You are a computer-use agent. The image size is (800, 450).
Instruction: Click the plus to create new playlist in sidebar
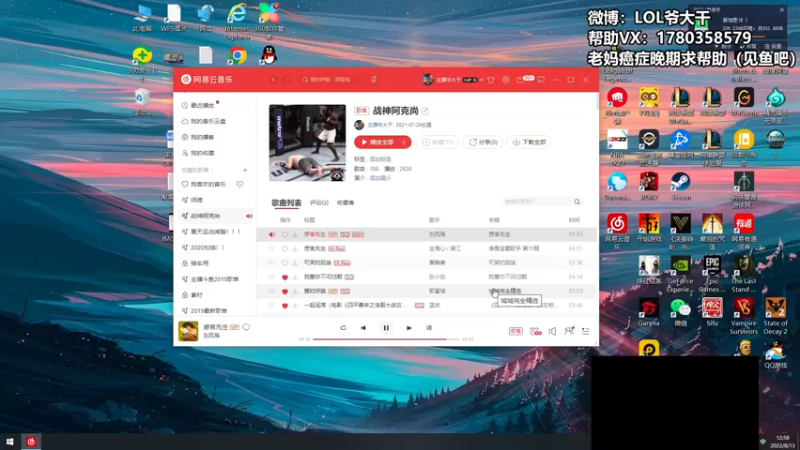point(245,170)
